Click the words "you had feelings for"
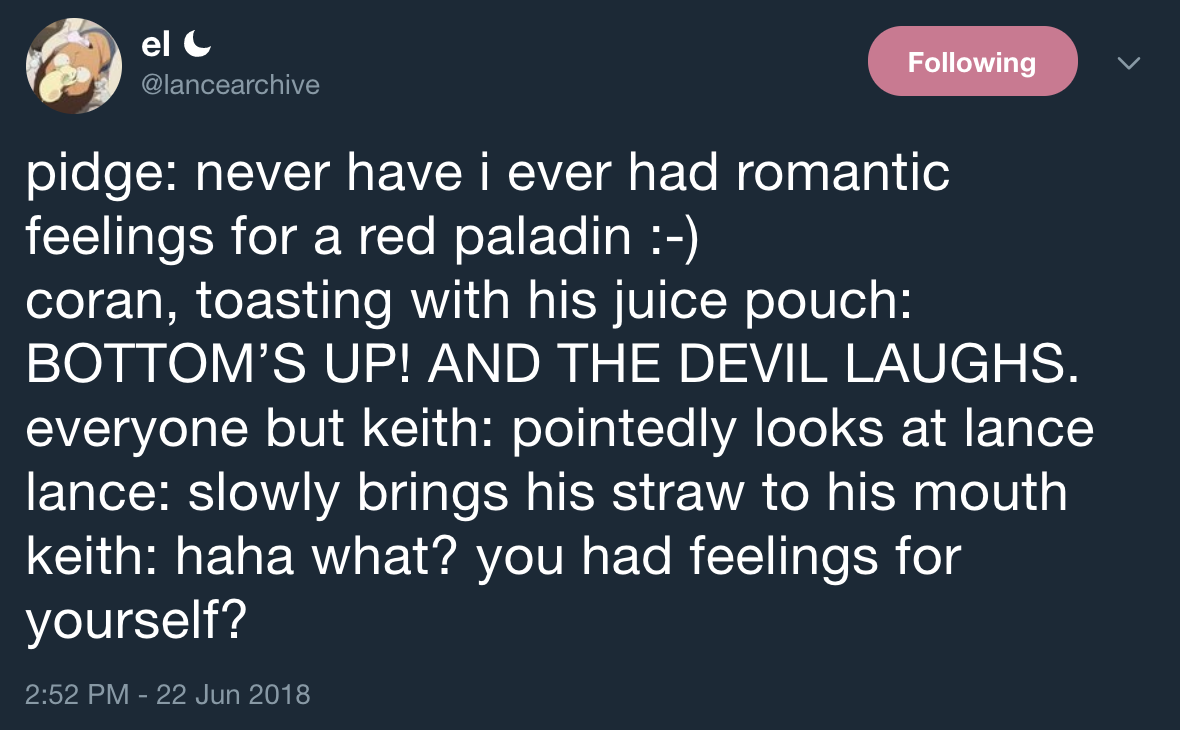 [x=718, y=558]
